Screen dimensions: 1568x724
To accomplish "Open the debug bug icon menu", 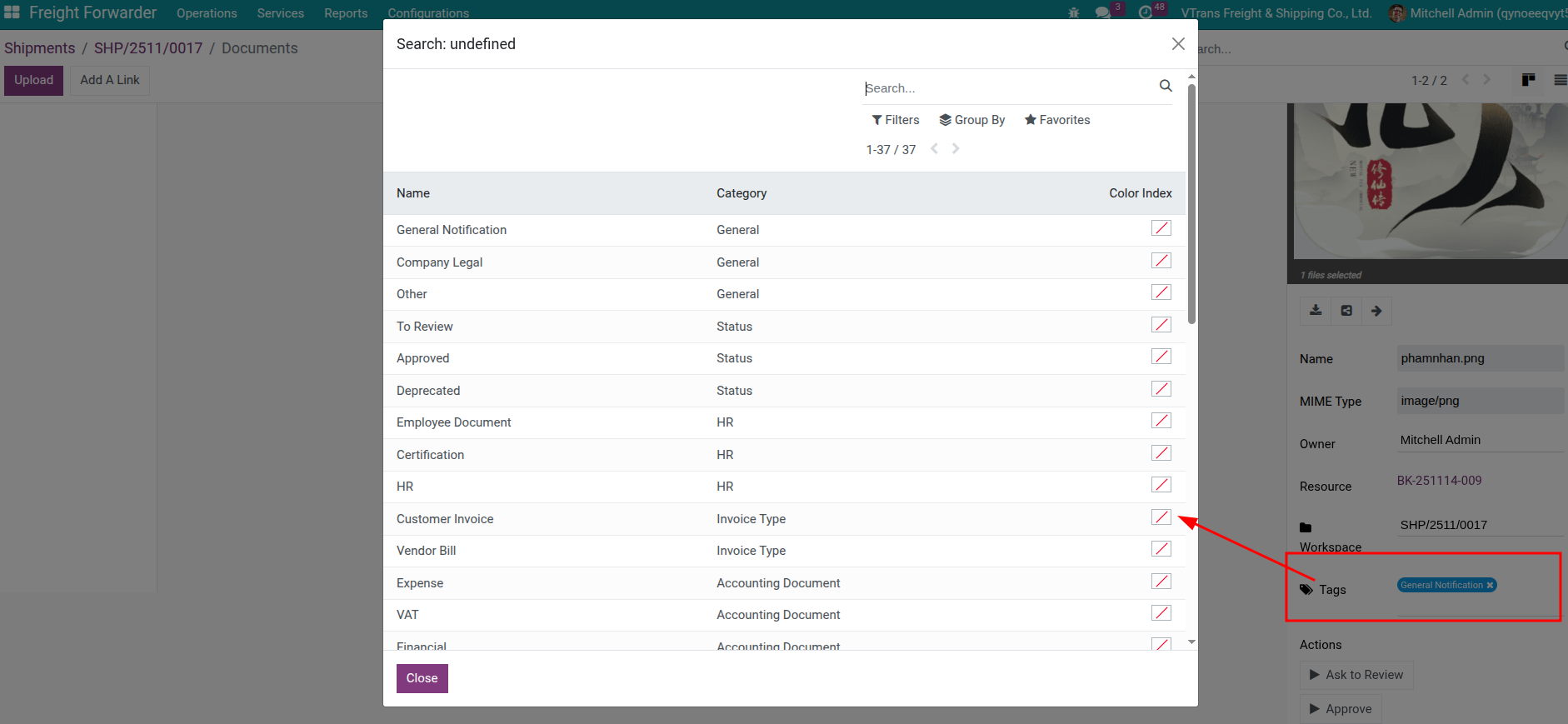I will [1073, 12].
